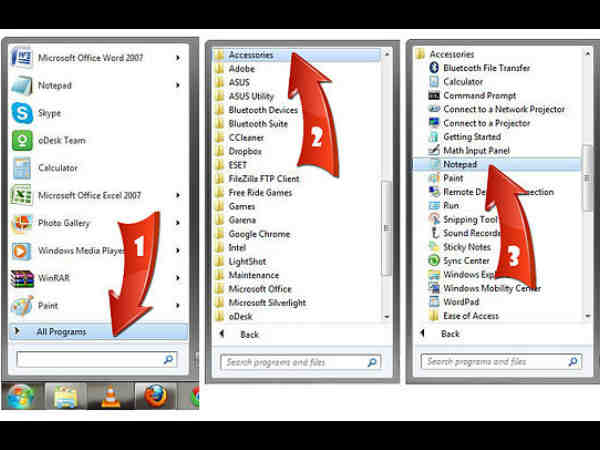This screenshot has width=600, height=450.
Task: Expand the WinRAR jump list arrow
Action: coord(178,278)
